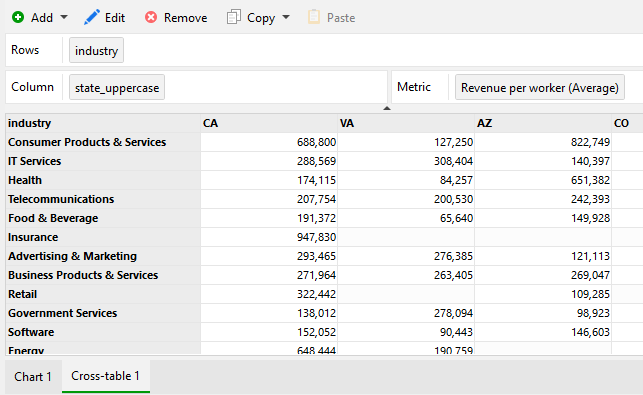
Task: Select the Consumer Products & Services row
Action: pos(103,142)
